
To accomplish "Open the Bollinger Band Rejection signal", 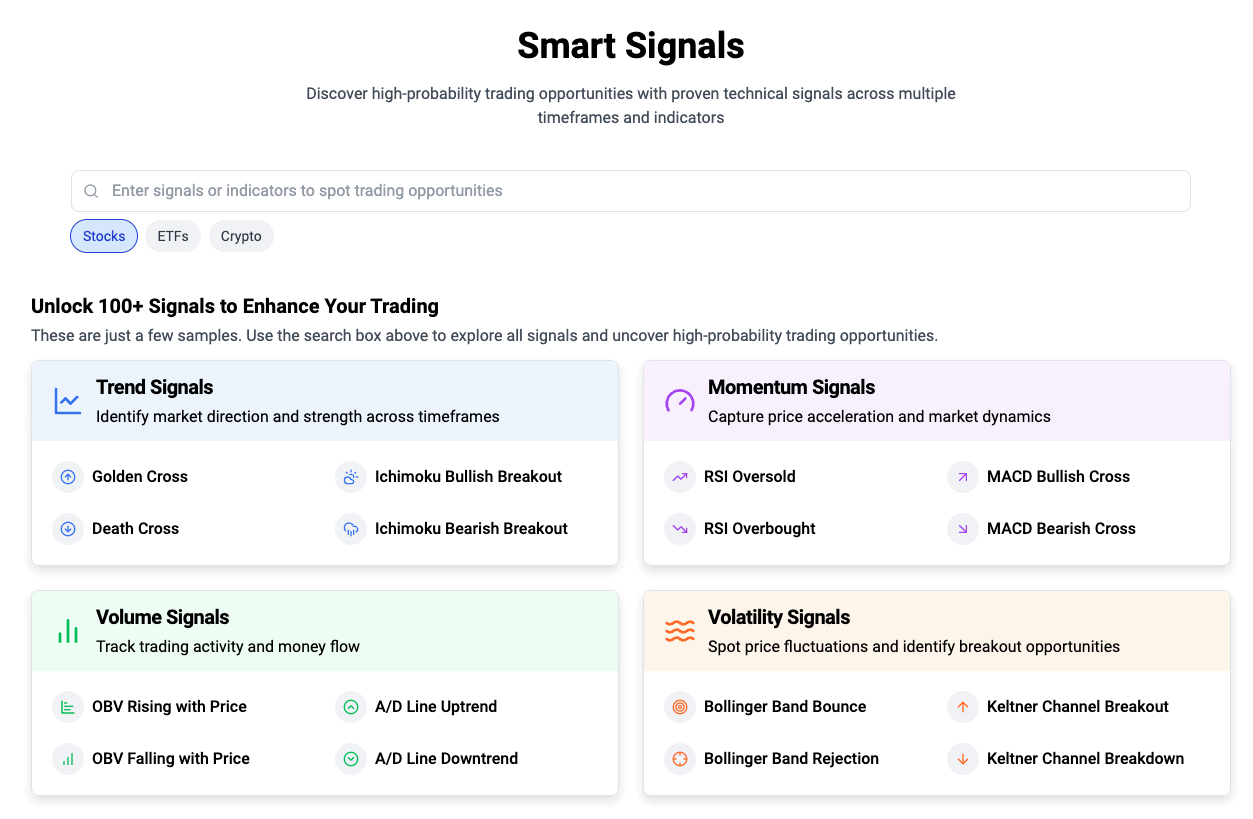I will (791, 759).
